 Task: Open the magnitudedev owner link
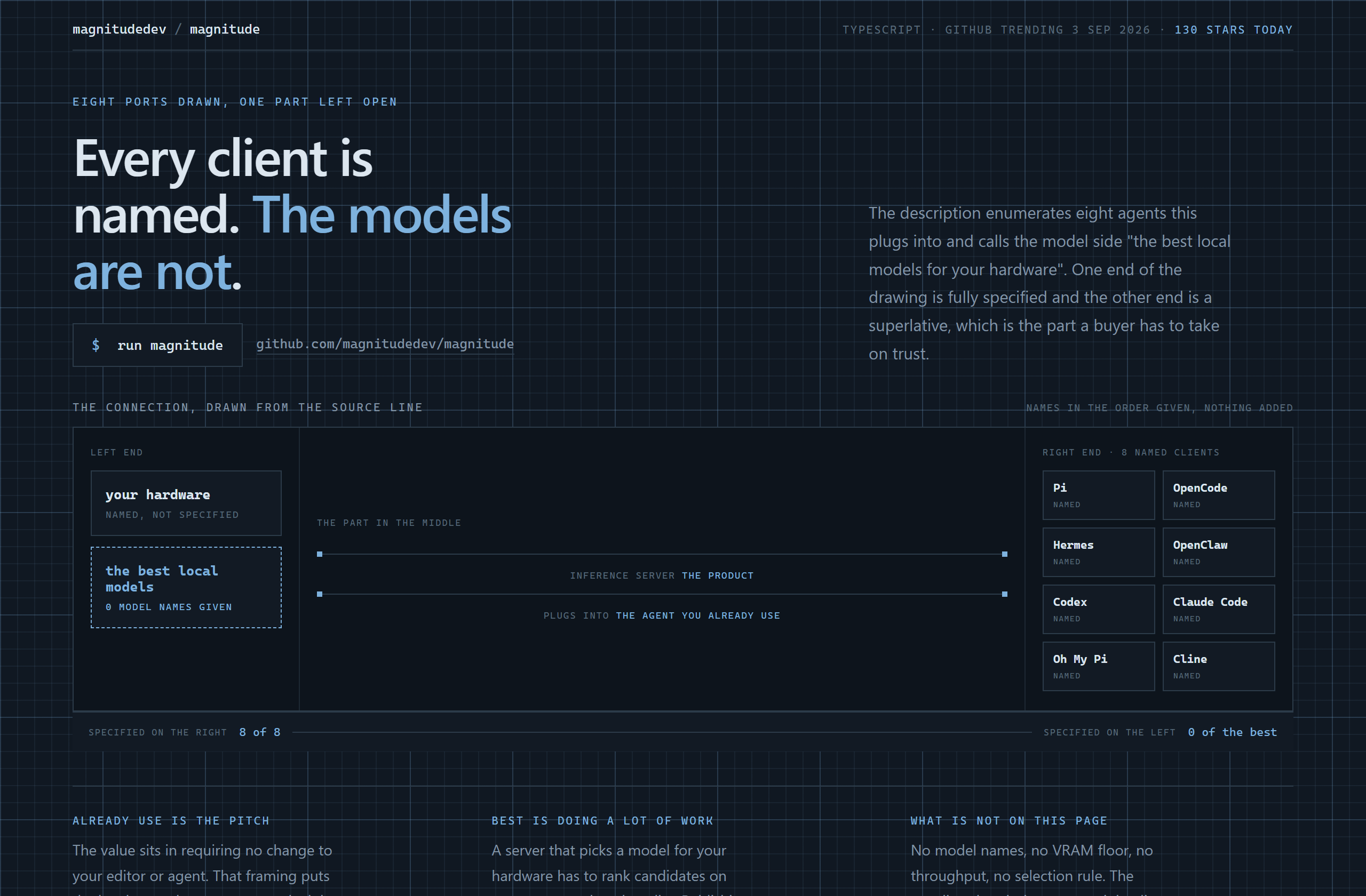(120, 29)
